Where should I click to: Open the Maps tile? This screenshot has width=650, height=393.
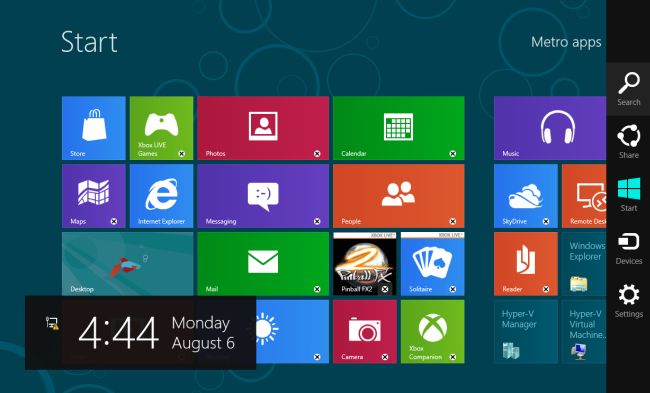(94, 196)
